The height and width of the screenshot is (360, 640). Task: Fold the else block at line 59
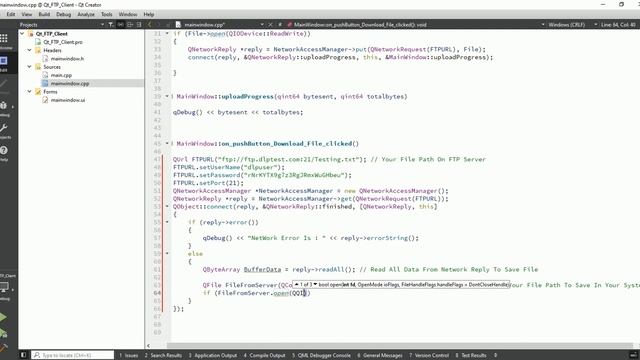[167, 253]
